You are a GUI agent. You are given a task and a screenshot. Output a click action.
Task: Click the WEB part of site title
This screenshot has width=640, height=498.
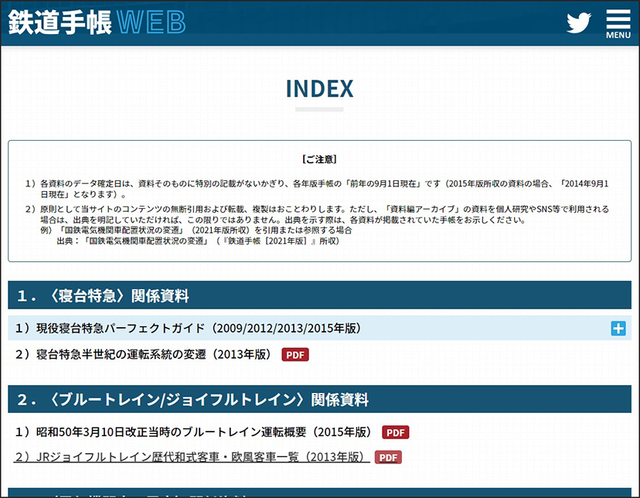[151, 22]
